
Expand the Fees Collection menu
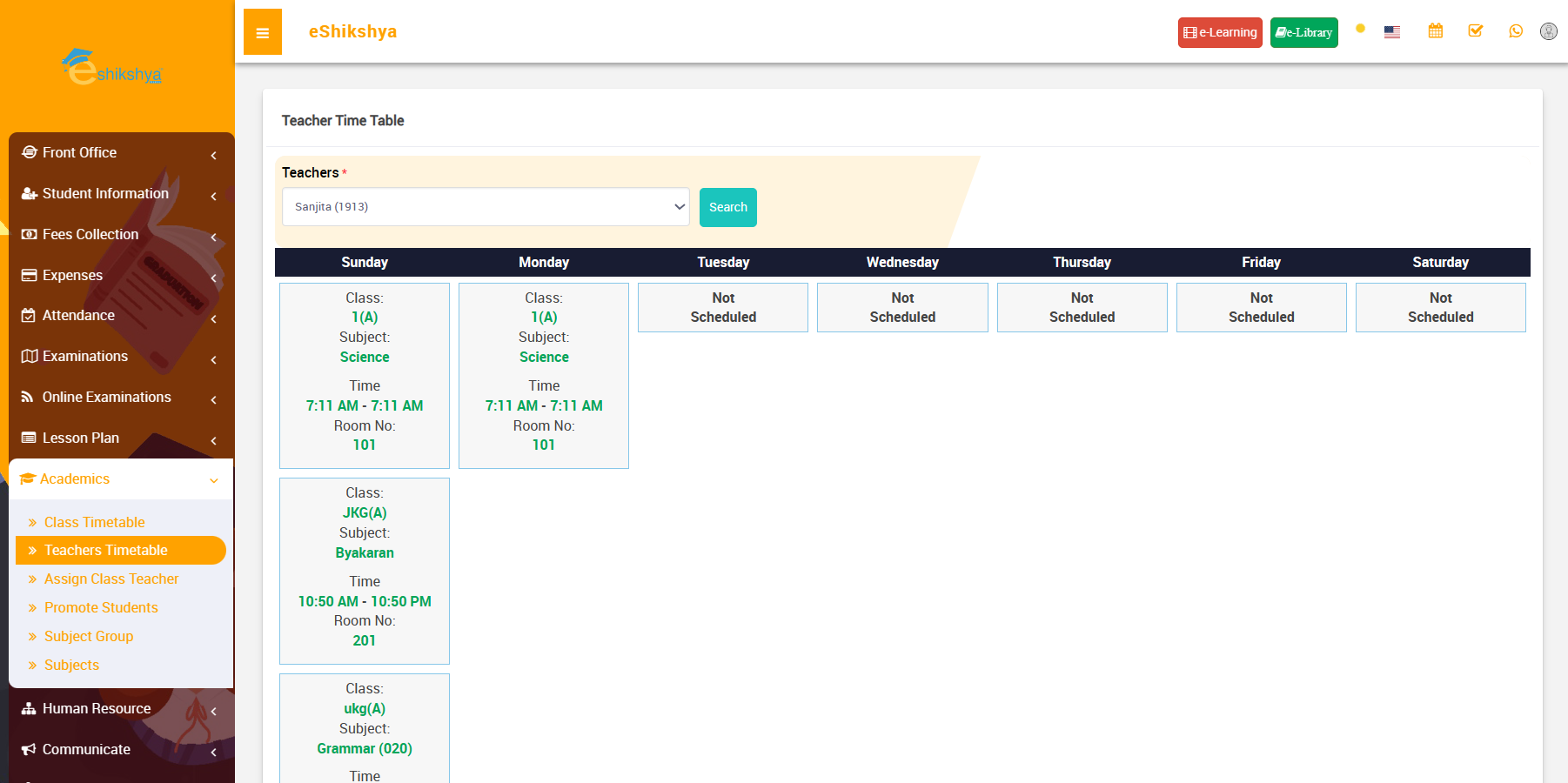121,235
